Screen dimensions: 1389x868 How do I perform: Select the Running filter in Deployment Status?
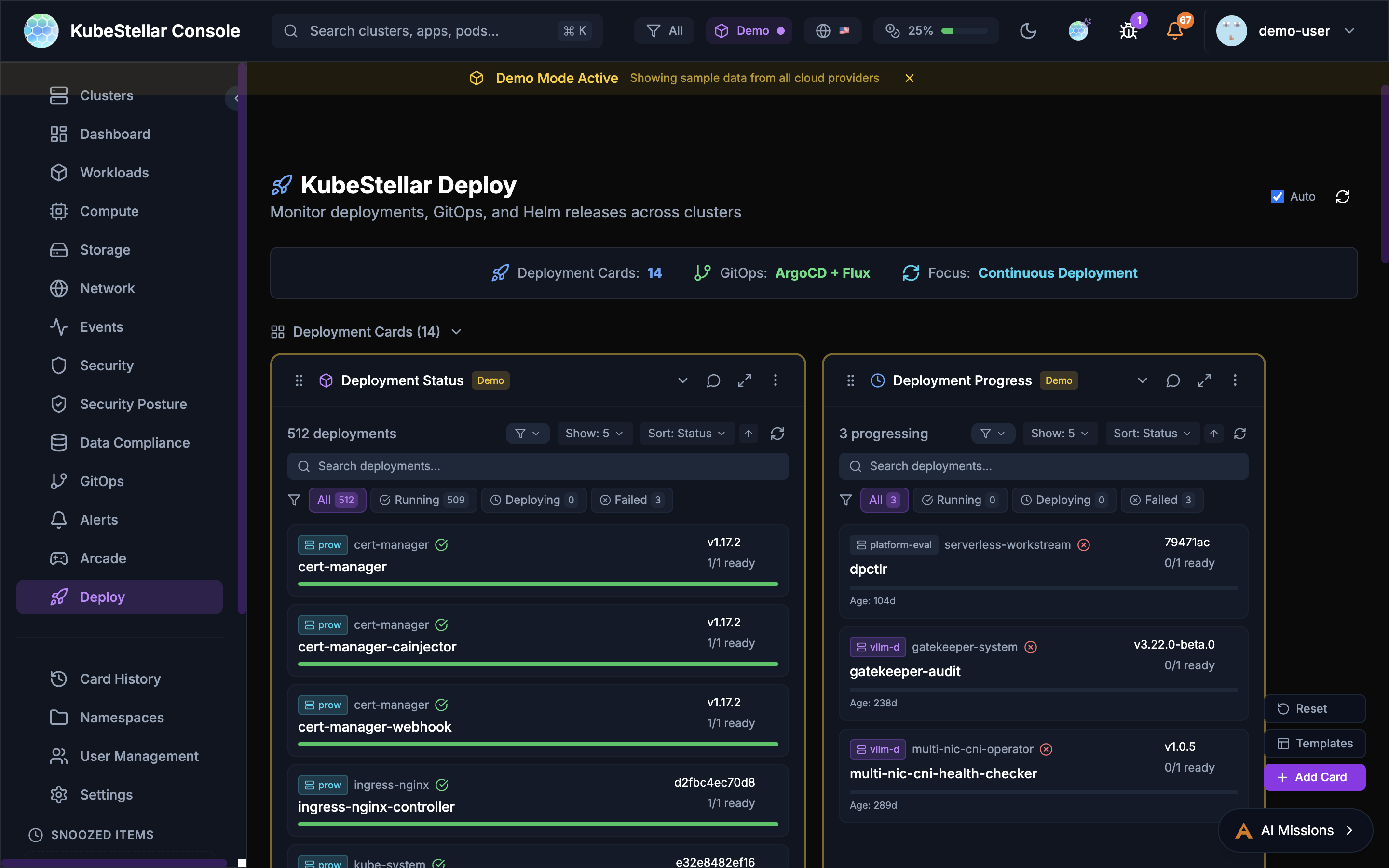[x=423, y=500]
